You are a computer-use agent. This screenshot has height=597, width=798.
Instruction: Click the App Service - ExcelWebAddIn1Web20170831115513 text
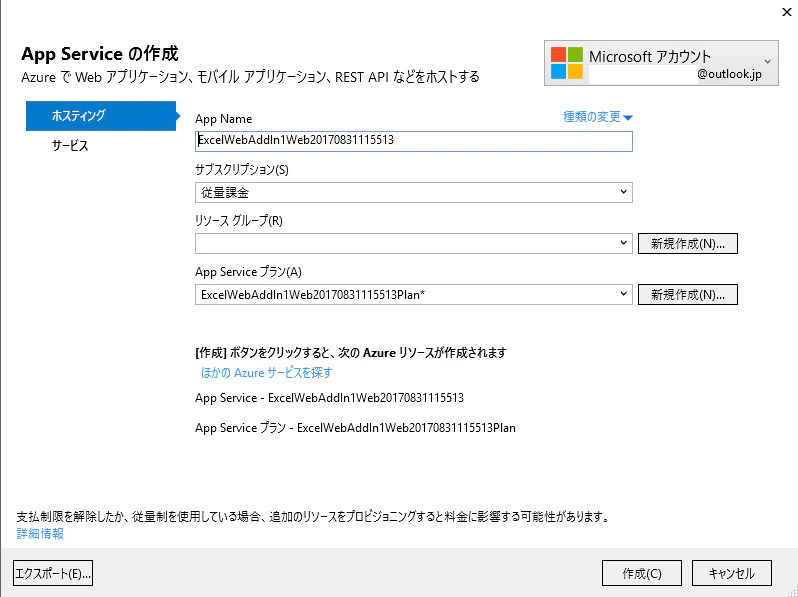[x=329, y=398]
